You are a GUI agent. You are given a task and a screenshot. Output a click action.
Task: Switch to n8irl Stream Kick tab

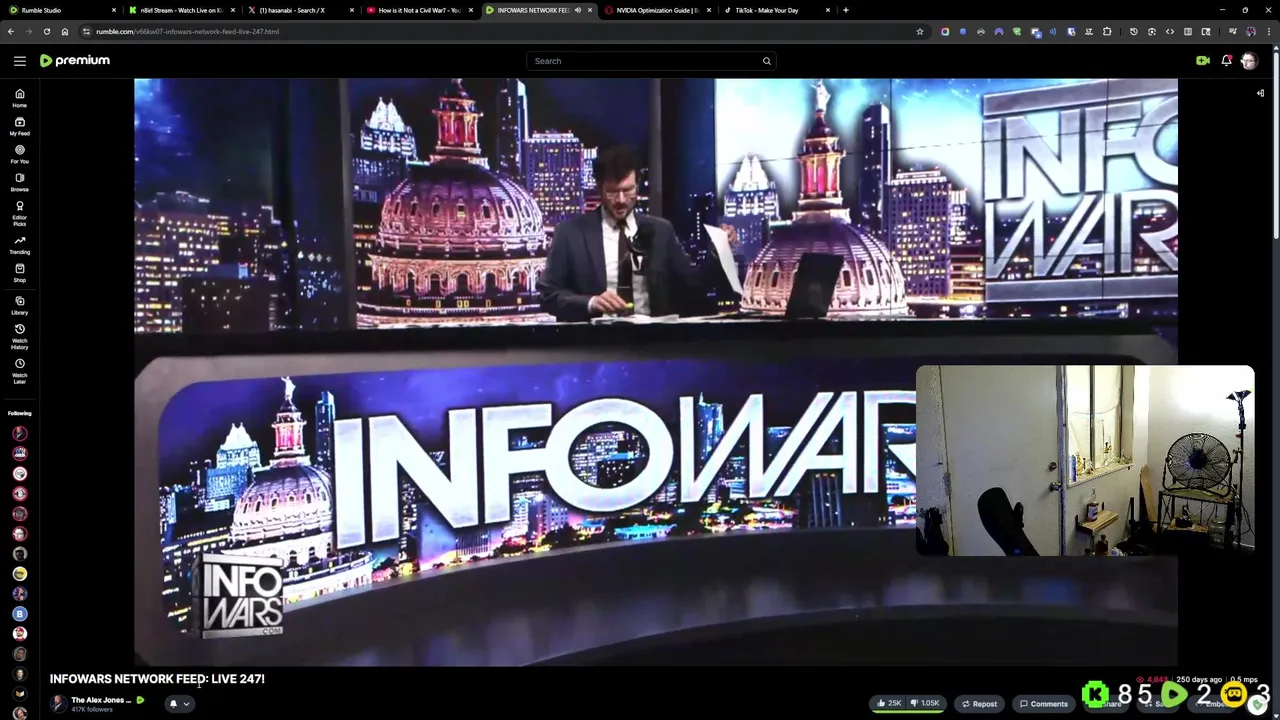click(183, 10)
